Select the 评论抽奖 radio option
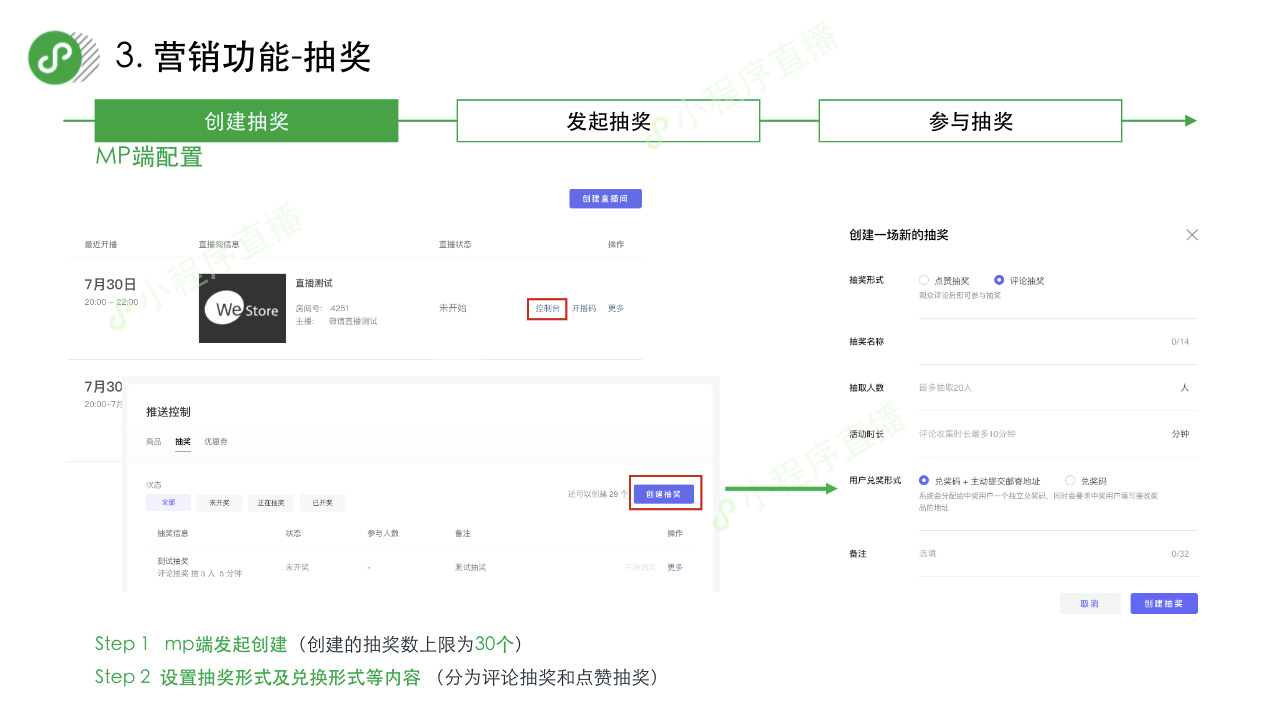Image resolution: width=1280 pixels, height=720 pixels. tap(999, 281)
